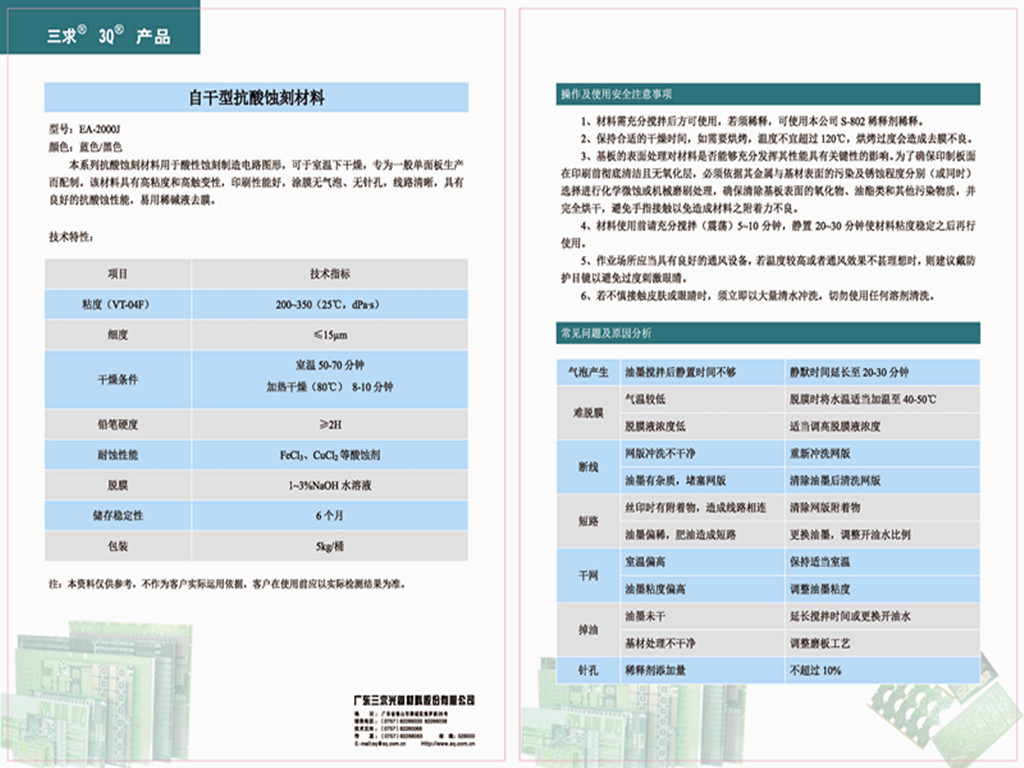Click the cause "气温较低"
The height and width of the screenshot is (768, 1024).
(645, 399)
